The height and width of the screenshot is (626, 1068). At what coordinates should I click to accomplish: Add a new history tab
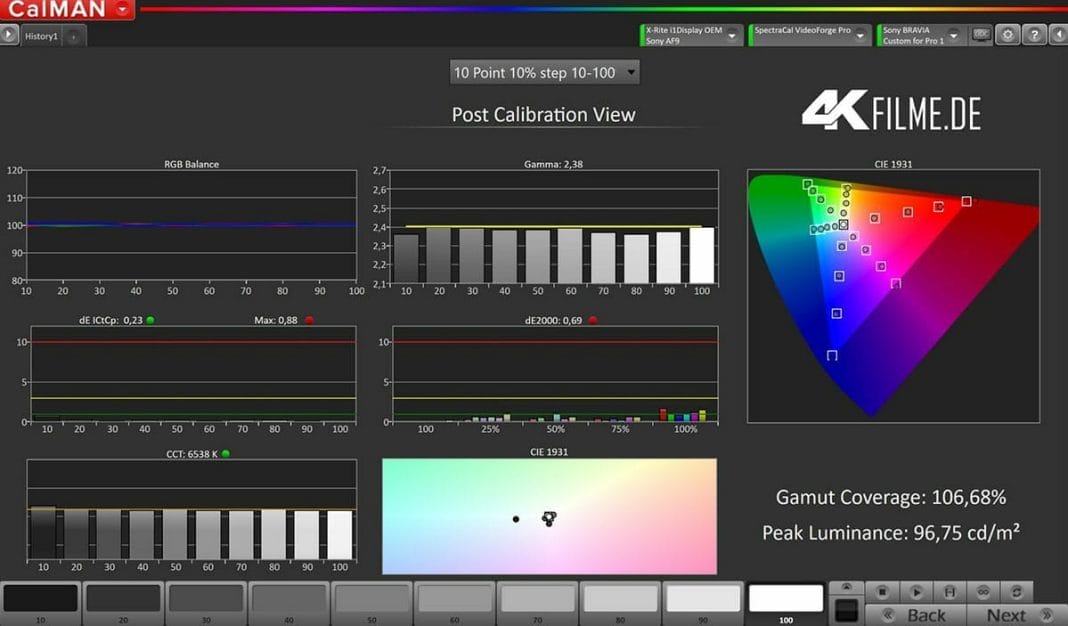click(75, 36)
